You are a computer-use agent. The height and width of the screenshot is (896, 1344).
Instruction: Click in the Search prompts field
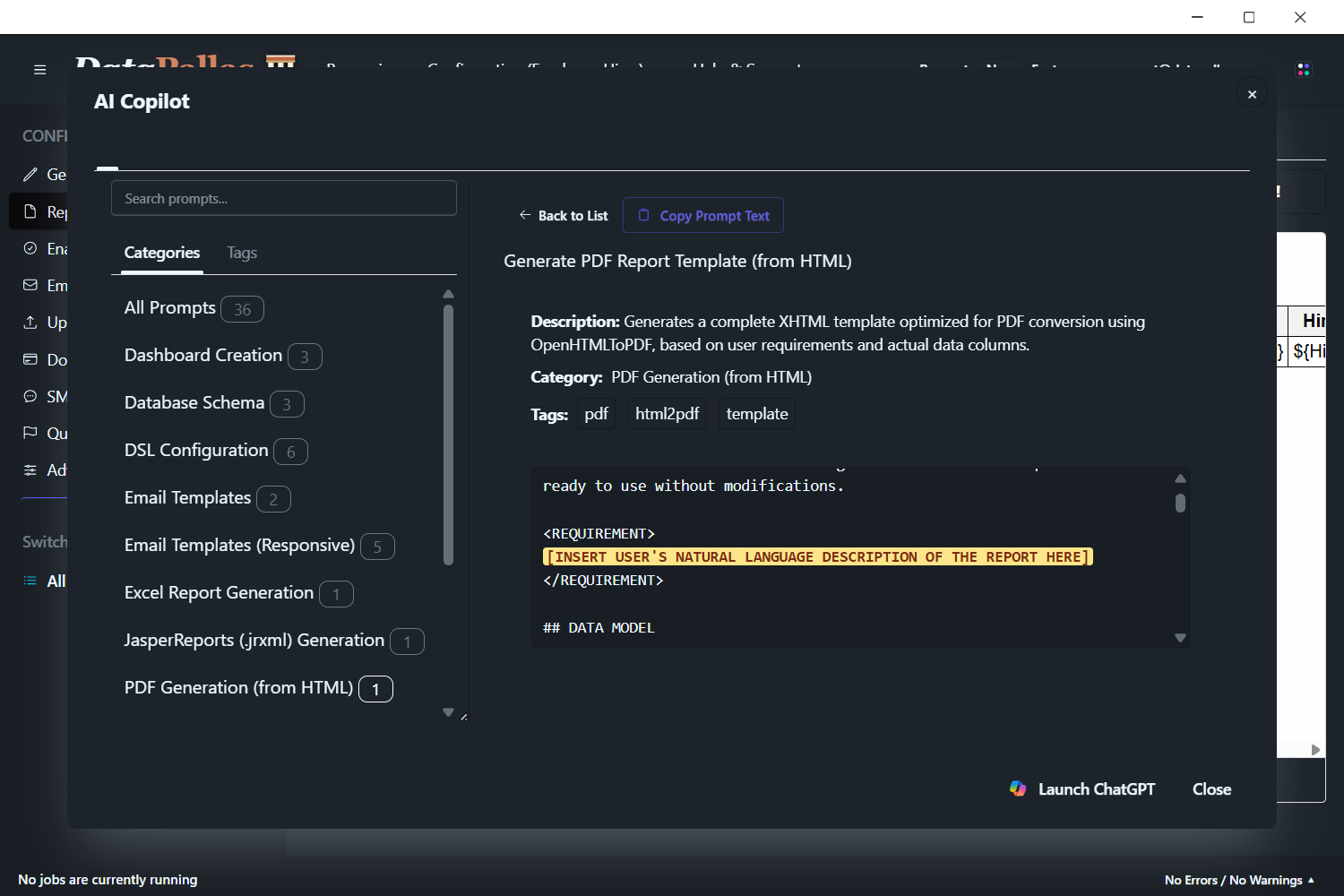tap(284, 198)
